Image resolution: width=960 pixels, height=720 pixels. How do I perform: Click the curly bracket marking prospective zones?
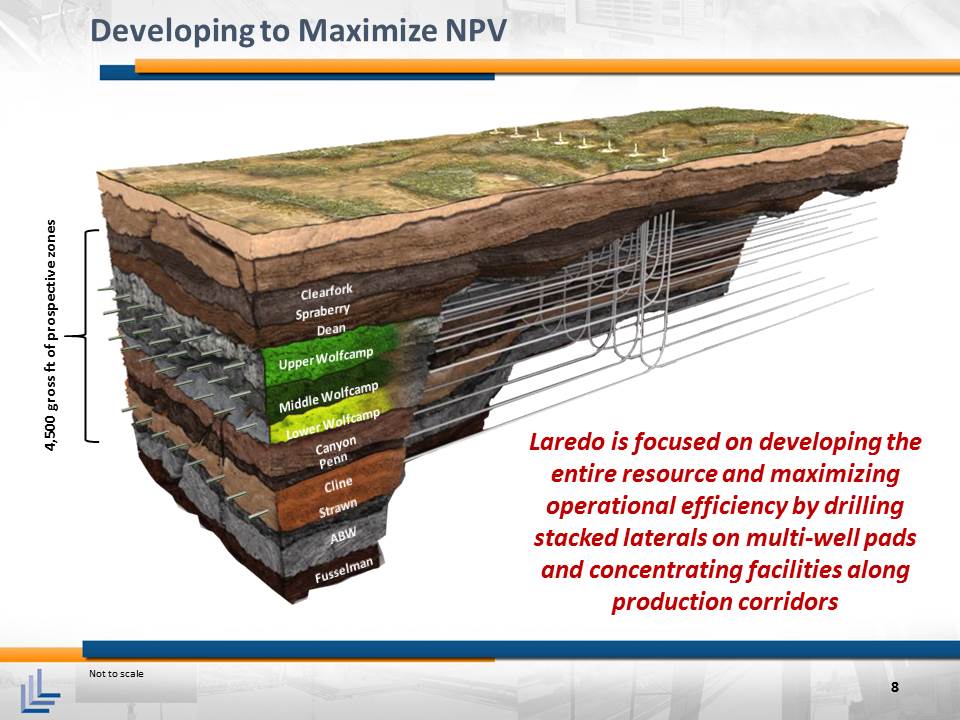(x=82, y=336)
